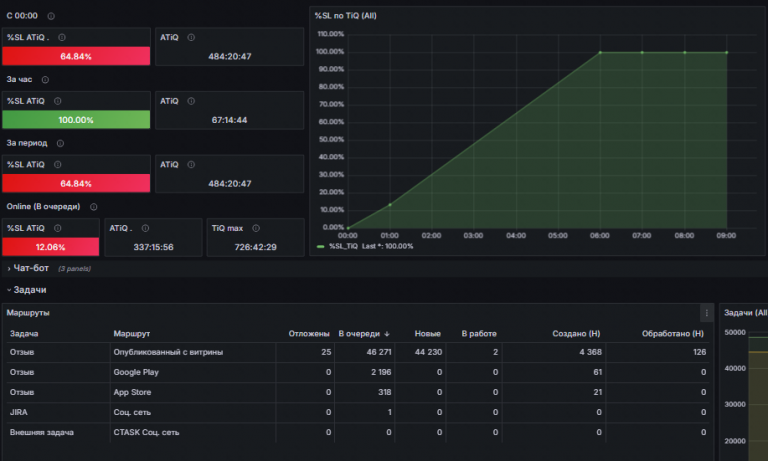Image resolution: width=768 pixels, height=461 pixels.
Task: Sort table by Создано (Н) column header
Action: pyautogui.click(x=576, y=334)
